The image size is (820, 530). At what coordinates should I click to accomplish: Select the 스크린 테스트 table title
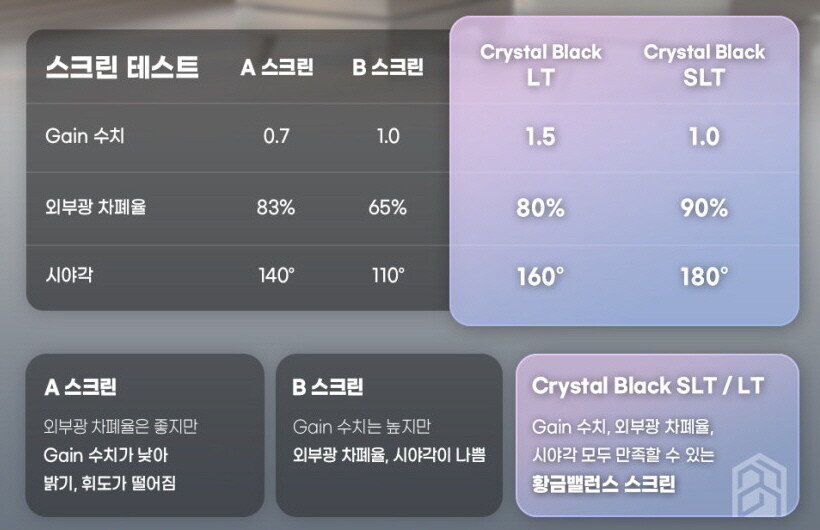click(122, 67)
